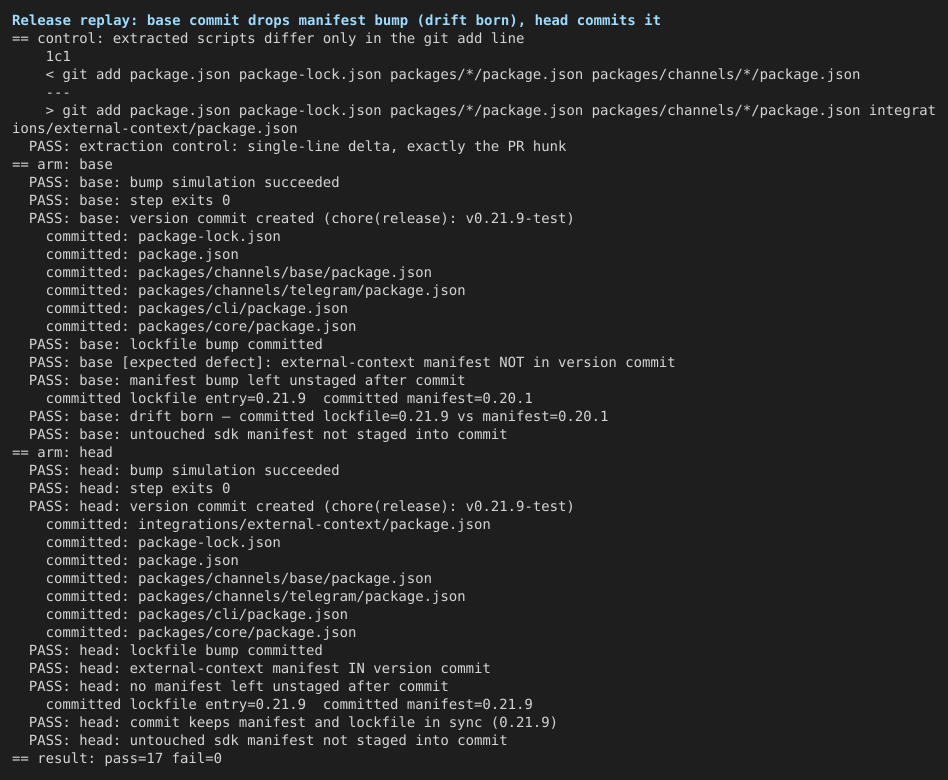Click the '== result: pass=17 fail=0' line

(117, 758)
